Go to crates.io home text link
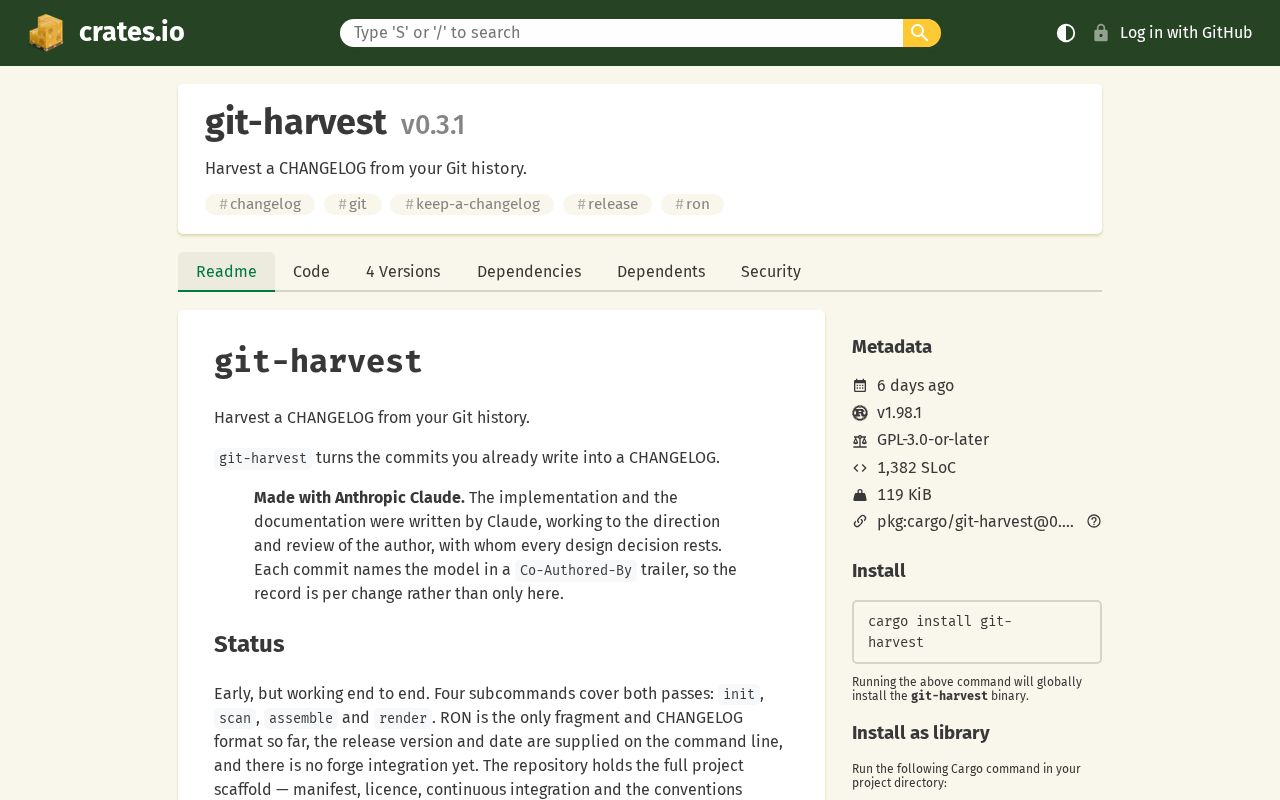 point(132,32)
